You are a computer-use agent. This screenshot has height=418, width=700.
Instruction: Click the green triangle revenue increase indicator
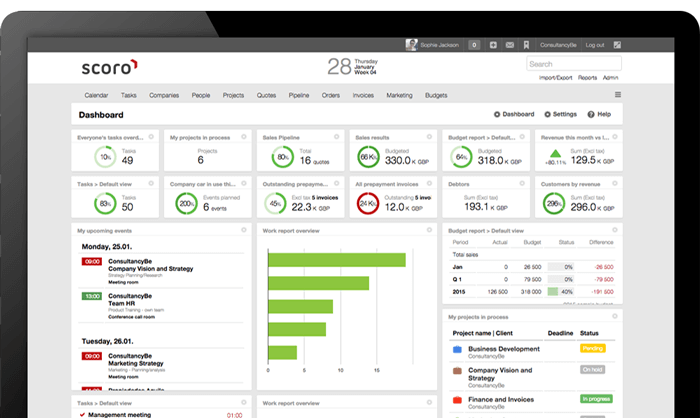click(555, 154)
